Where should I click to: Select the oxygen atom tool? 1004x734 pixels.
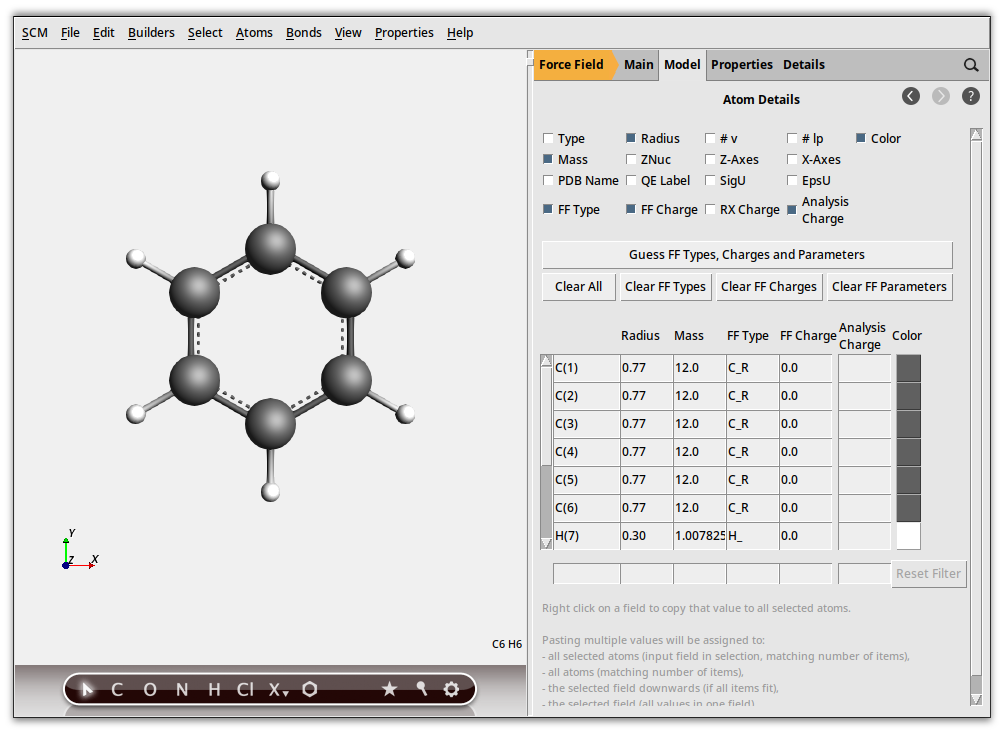tap(148, 689)
